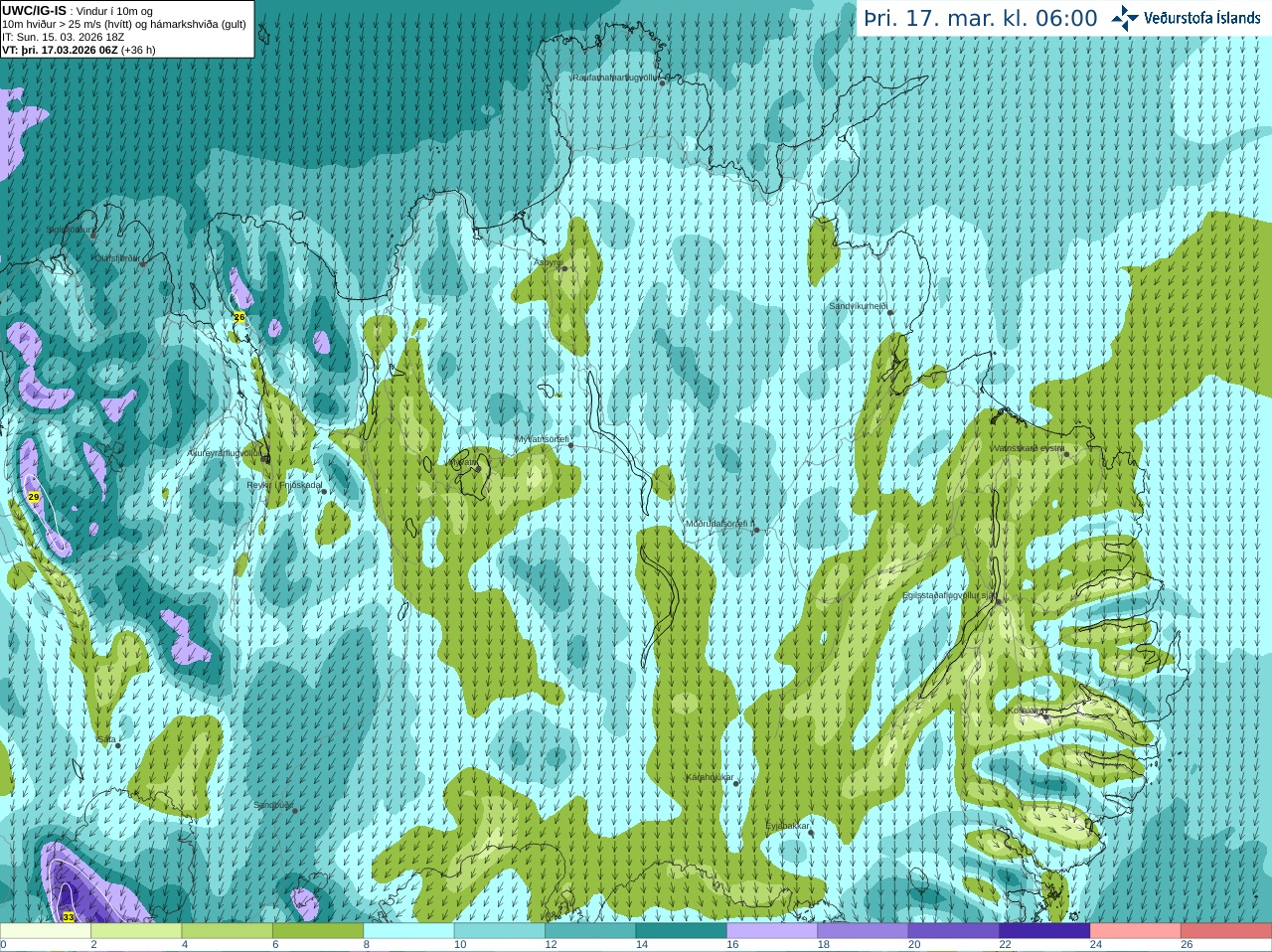The image size is (1272, 952).
Task: Click the Veðurstofa Íslands logo
Action: click(1186, 18)
